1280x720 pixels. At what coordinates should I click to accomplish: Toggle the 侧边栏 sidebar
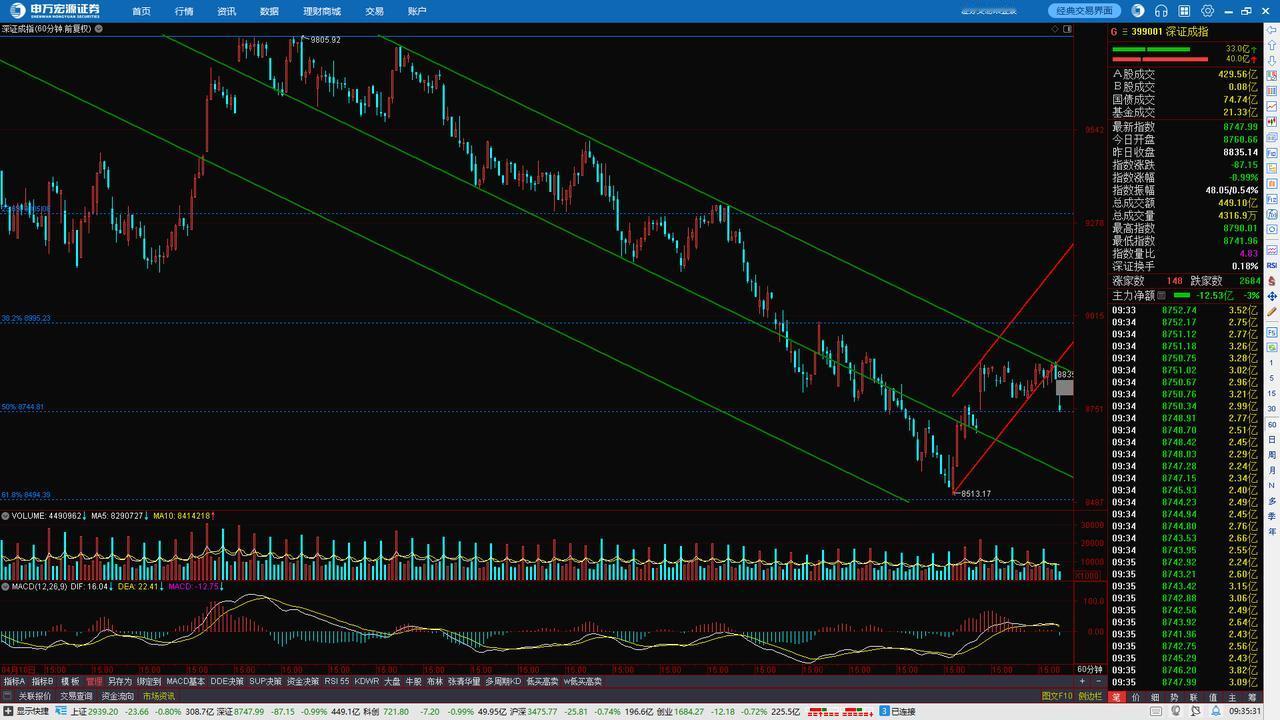click(1090, 697)
